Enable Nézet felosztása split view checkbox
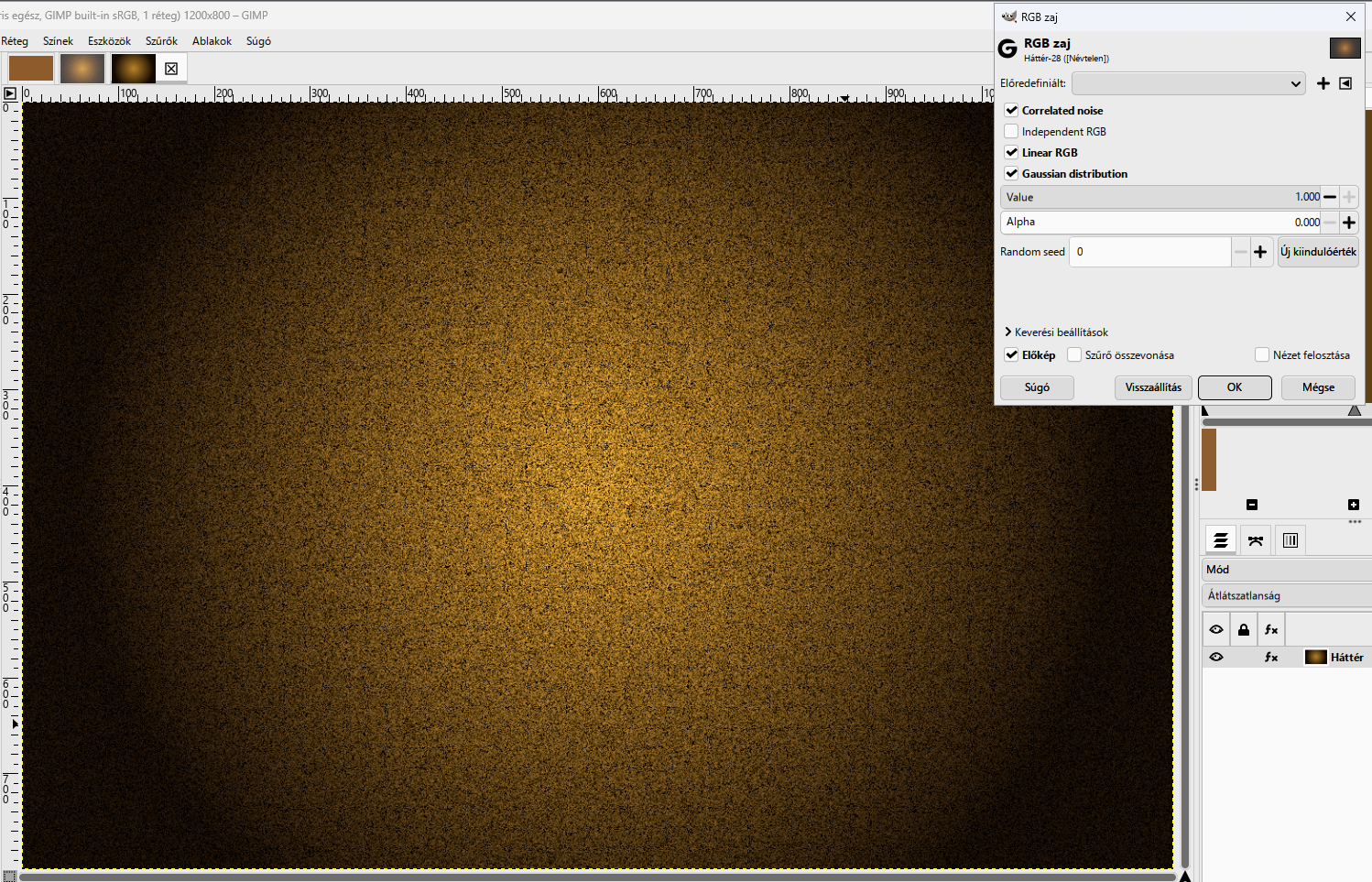 click(1262, 355)
